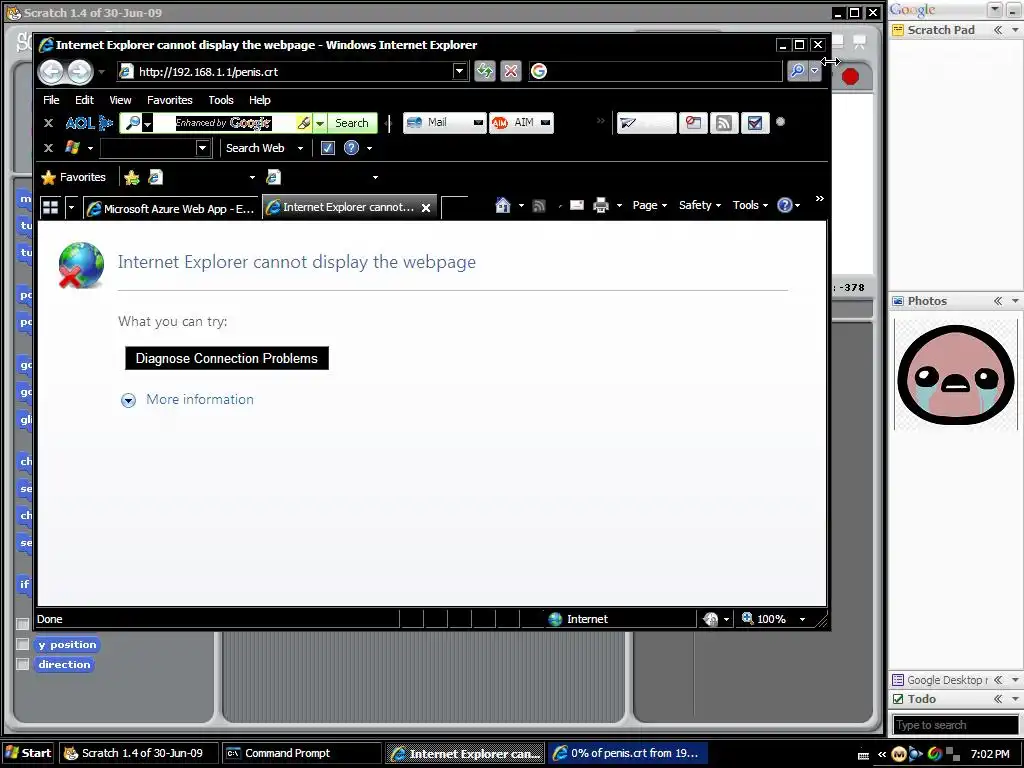Click the Help question icon in command bar
Viewport: 1024px width, 768px height.
[784, 206]
